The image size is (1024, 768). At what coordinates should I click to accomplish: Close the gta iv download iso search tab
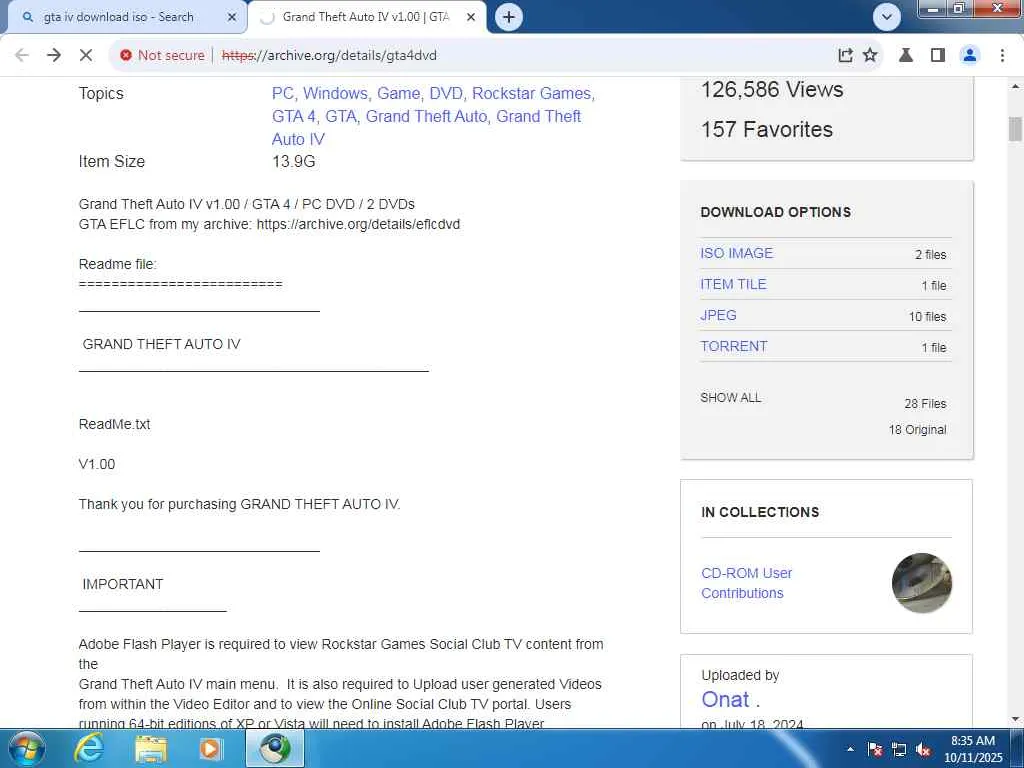click(x=231, y=18)
